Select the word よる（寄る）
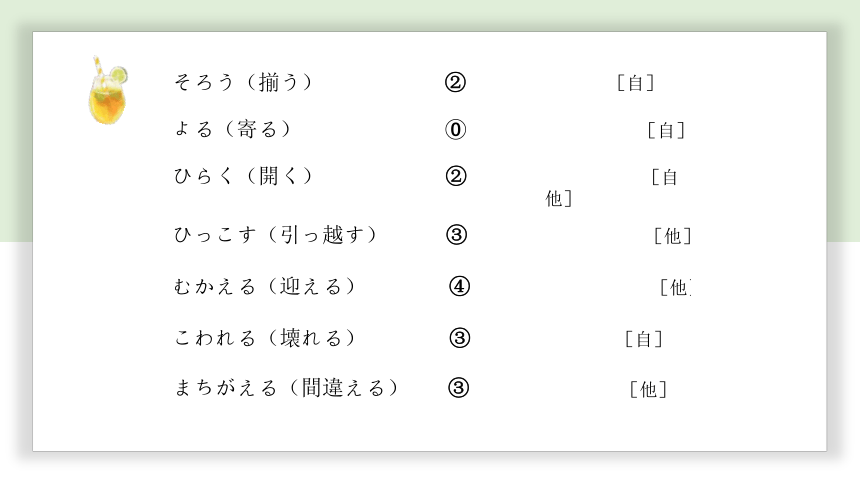 pyautogui.click(x=233, y=129)
